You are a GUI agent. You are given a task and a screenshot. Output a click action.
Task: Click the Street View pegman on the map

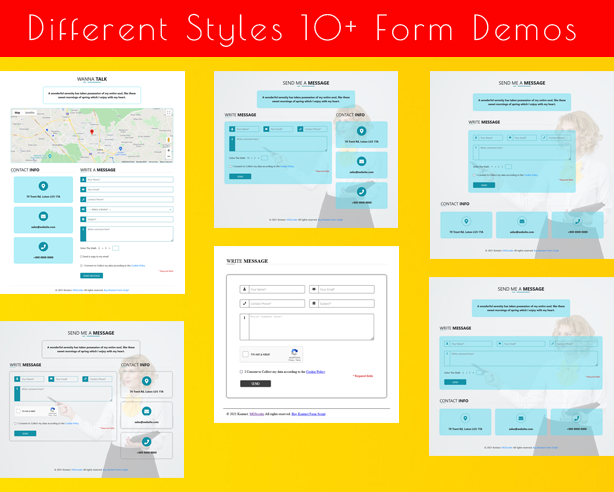pos(170,138)
